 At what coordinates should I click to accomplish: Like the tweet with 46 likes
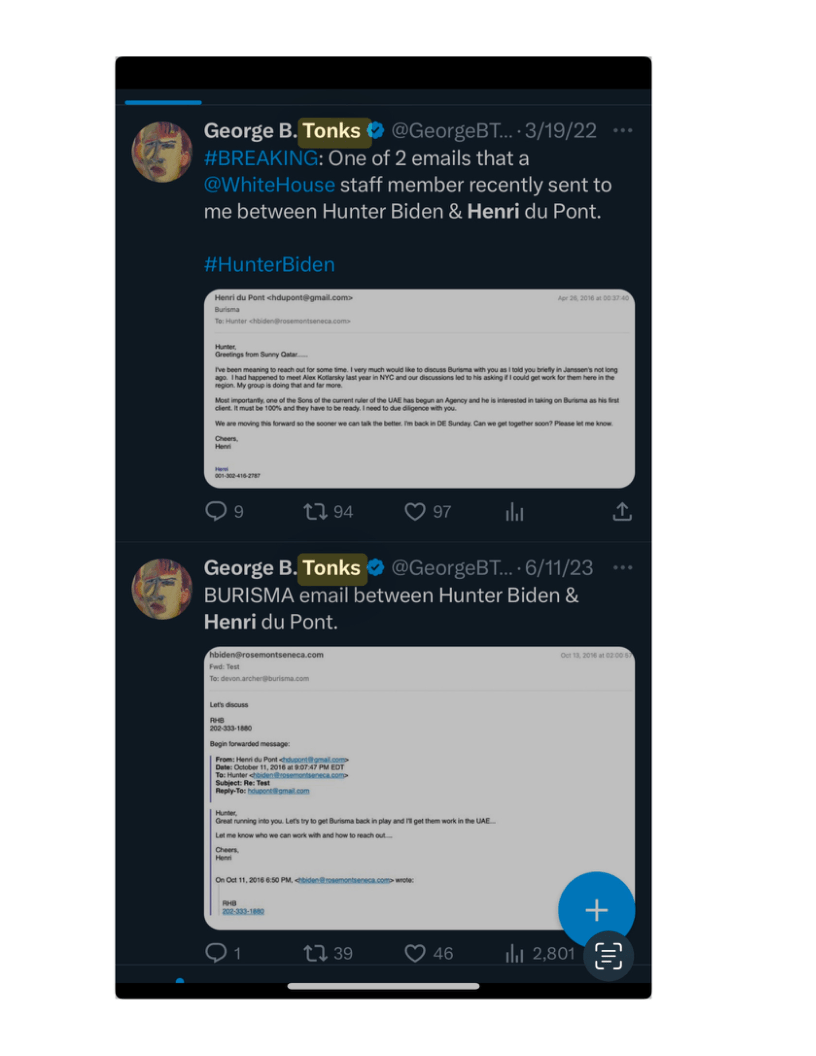(415, 953)
